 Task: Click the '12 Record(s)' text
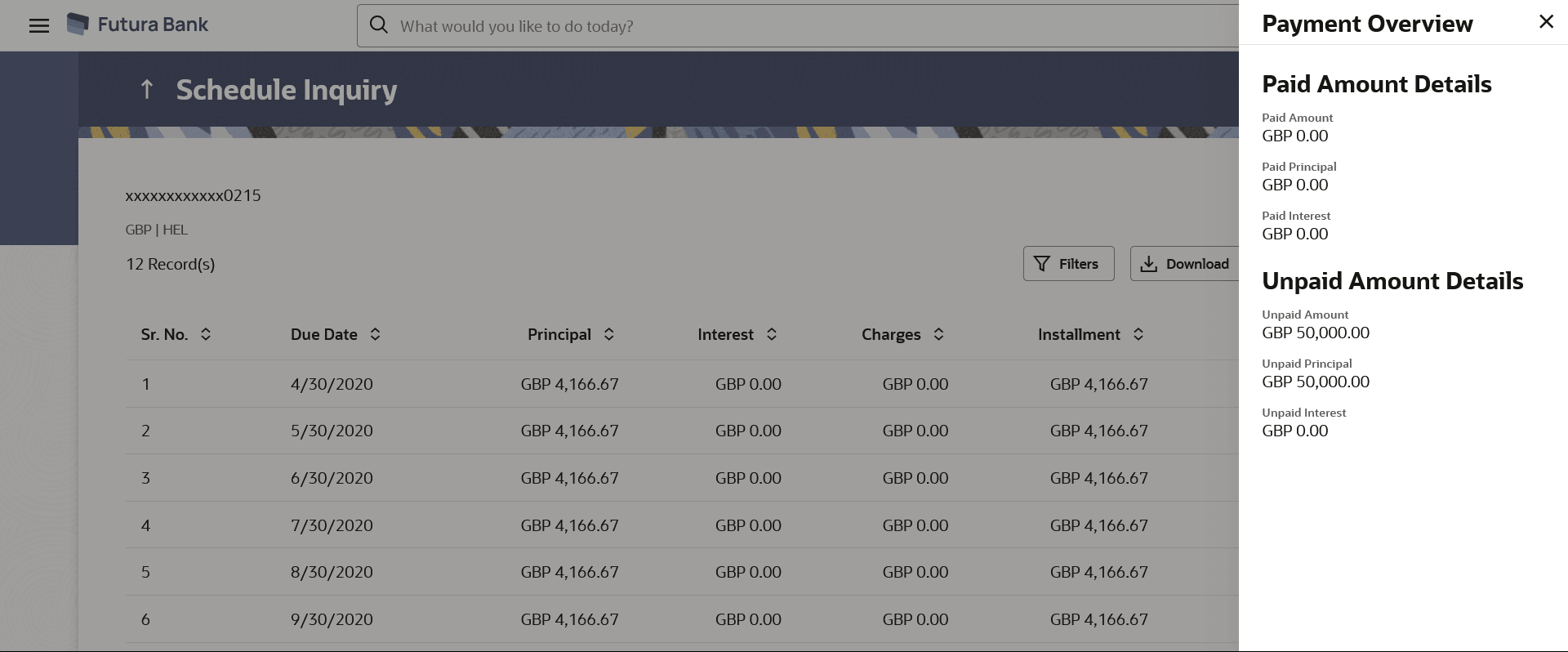[171, 264]
